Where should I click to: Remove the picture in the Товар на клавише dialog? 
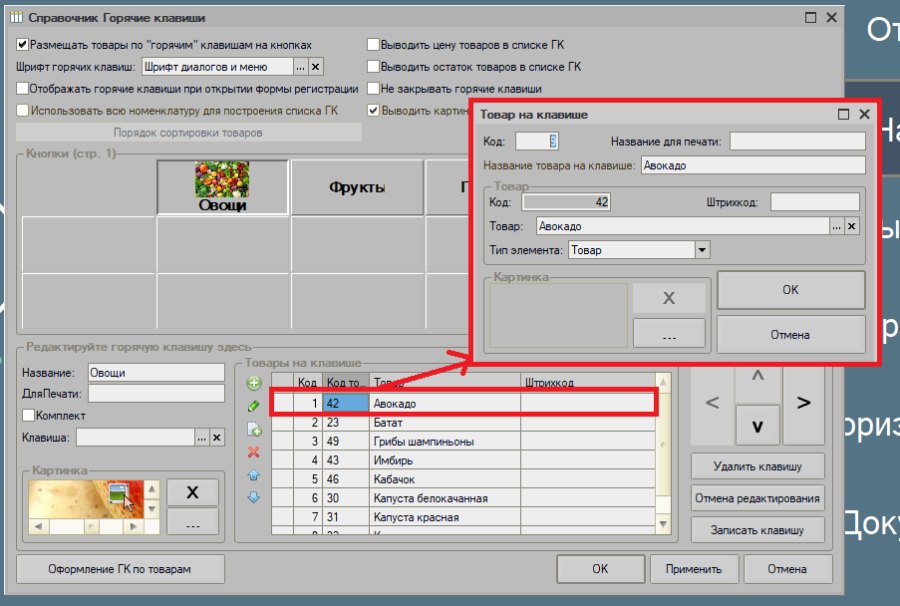pyautogui.click(x=669, y=298)
